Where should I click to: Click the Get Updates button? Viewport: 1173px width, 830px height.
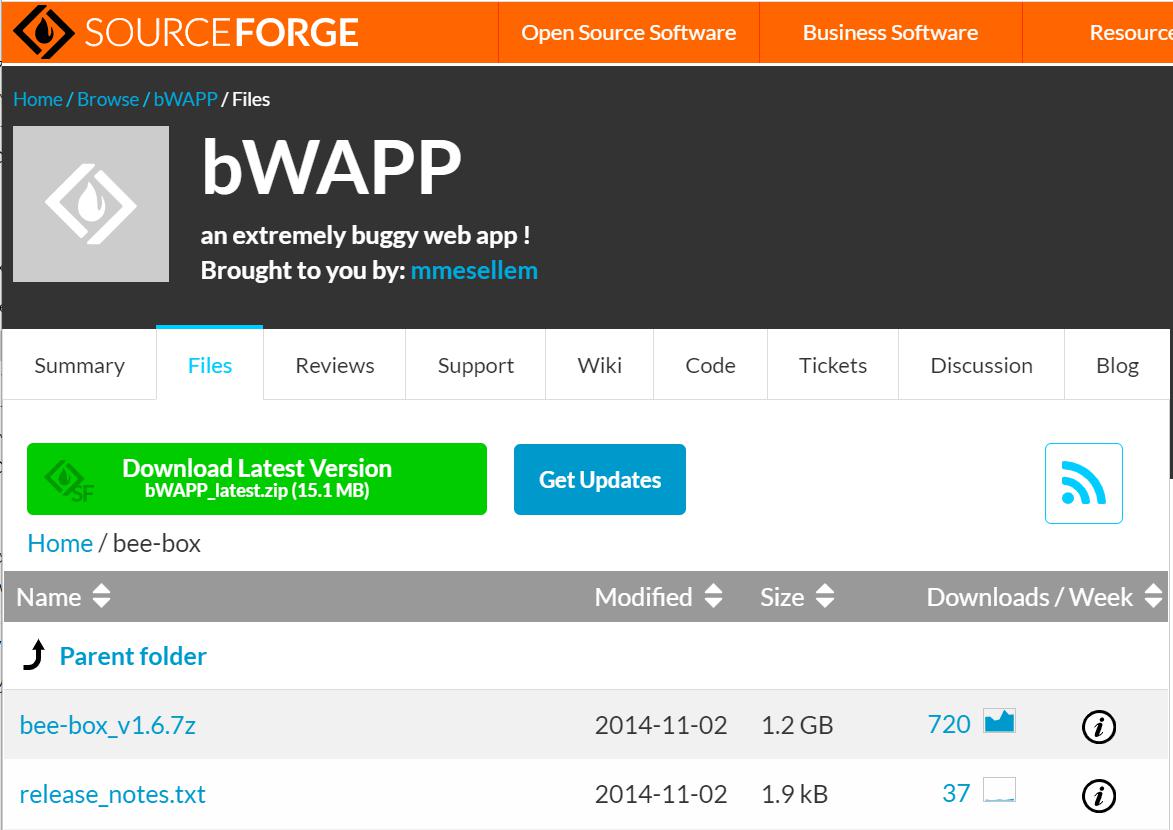pos(599,480)
